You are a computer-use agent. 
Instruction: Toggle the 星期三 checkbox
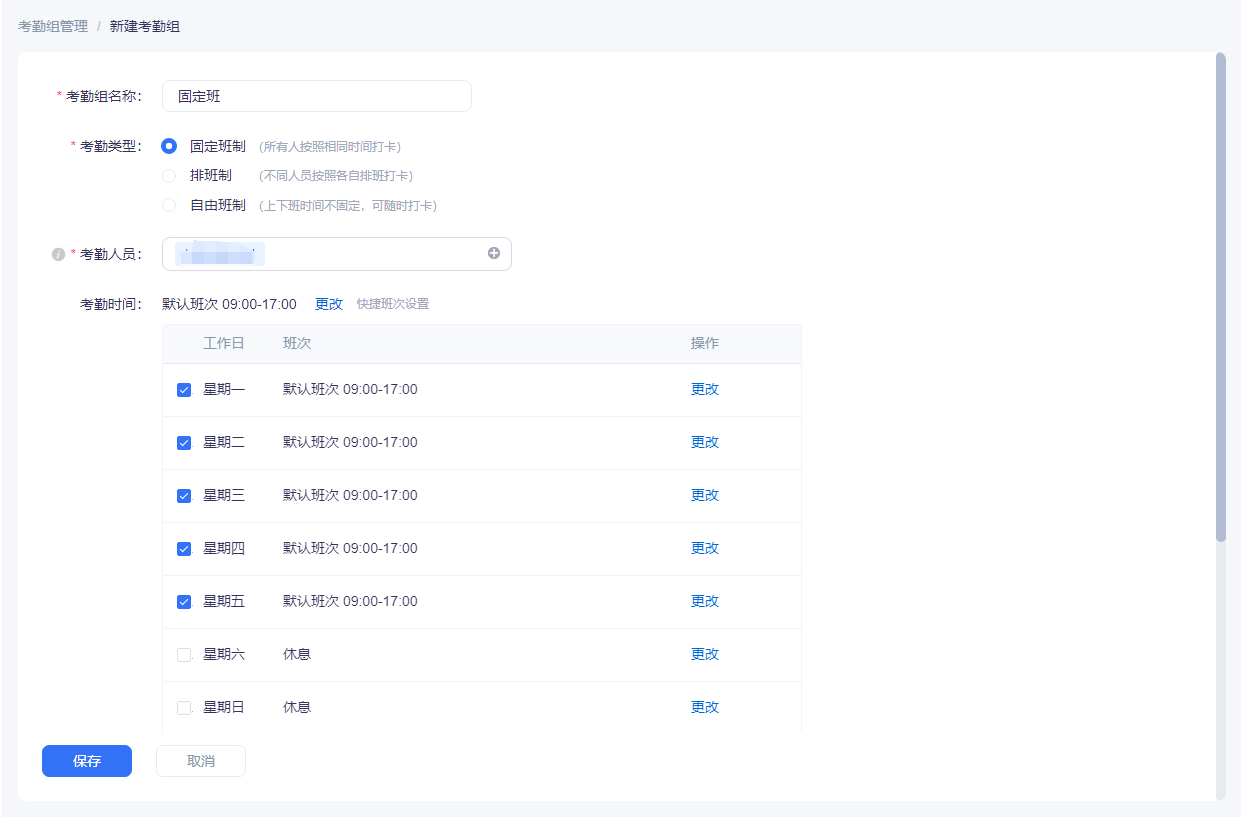pyautogui.click(x=184, y=496)
